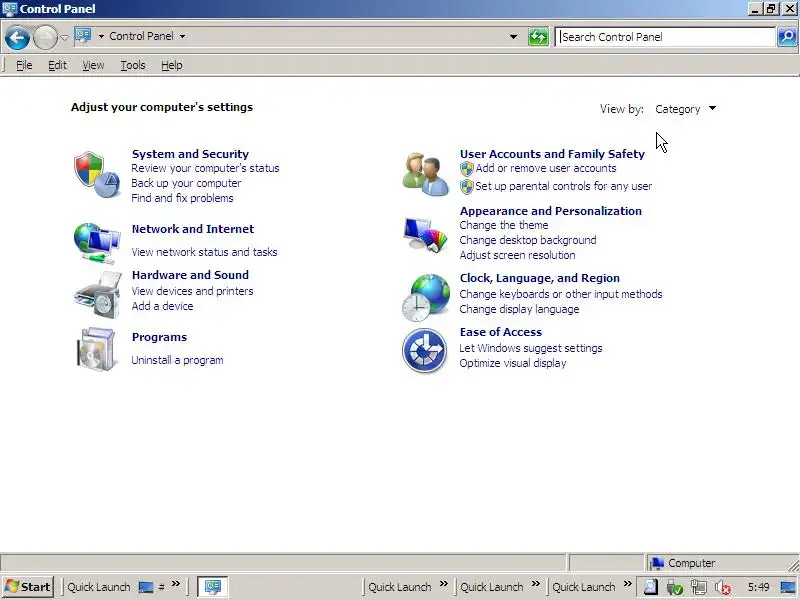Click shield icon beside parental controls

coord(466,187)
